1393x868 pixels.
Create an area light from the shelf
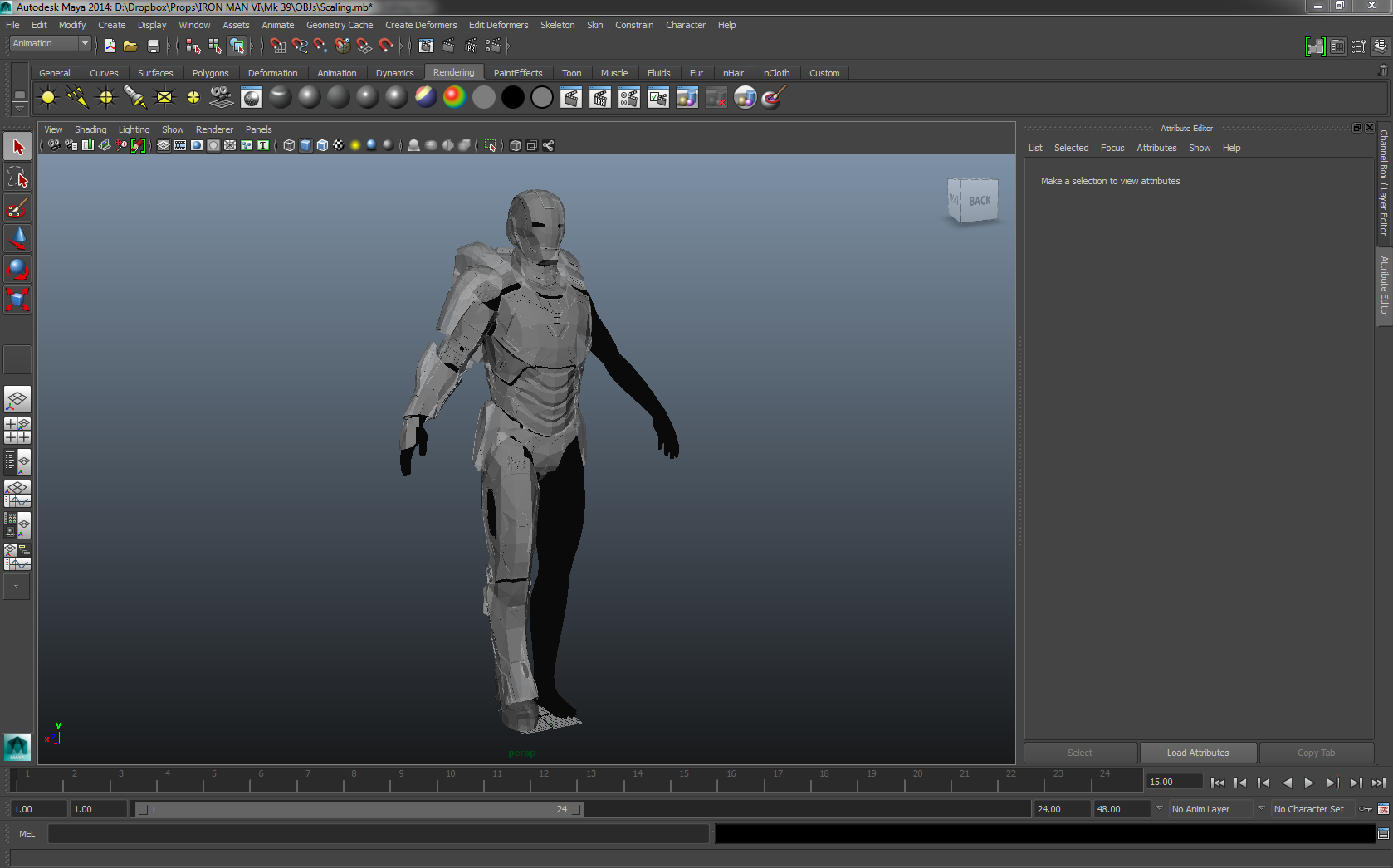164,98
